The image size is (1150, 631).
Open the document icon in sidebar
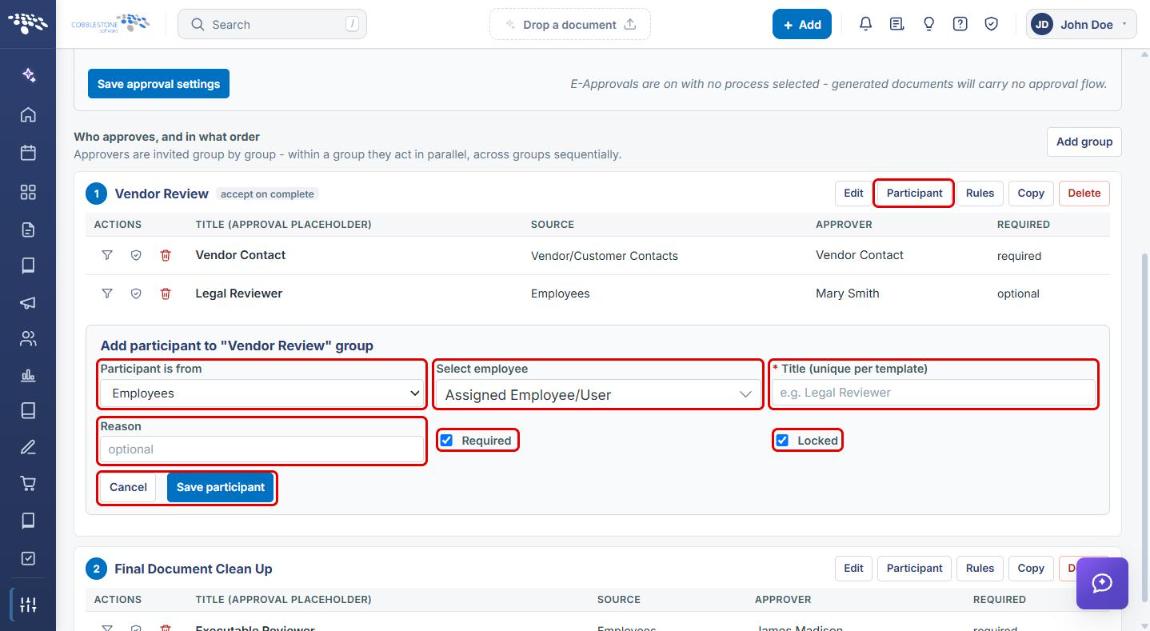coord(28,230)
